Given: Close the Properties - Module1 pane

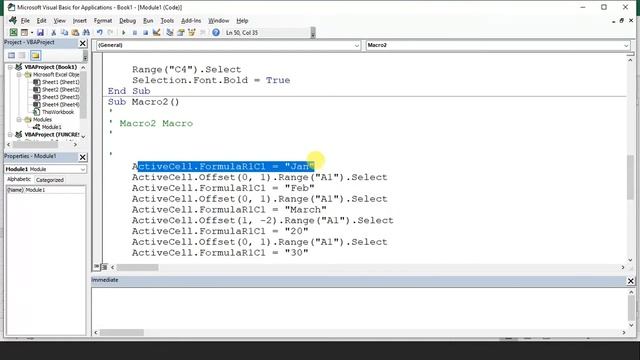Looking at the screenshot, I should tap(83, 157).
